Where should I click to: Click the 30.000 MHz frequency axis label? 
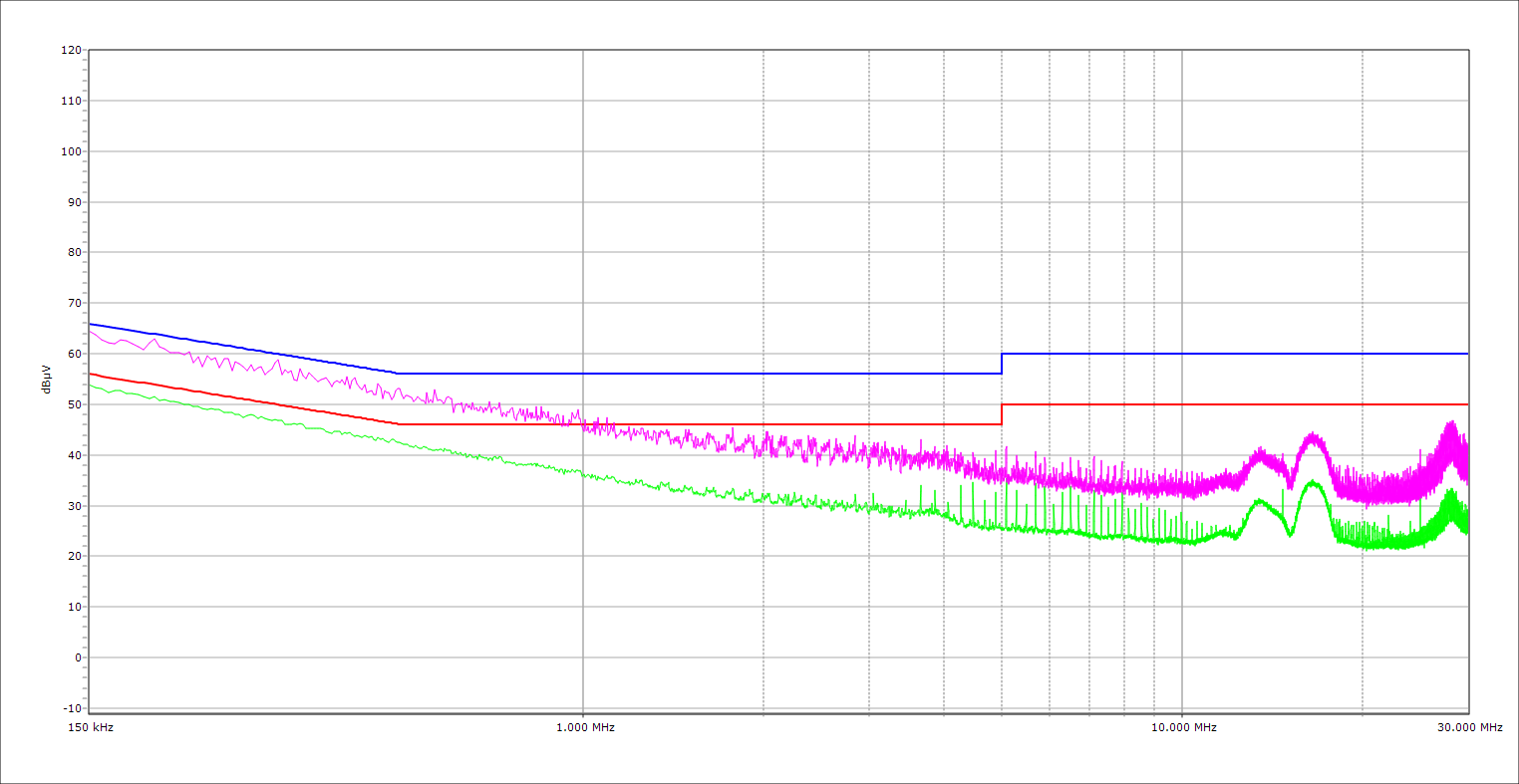(1467, 727)
